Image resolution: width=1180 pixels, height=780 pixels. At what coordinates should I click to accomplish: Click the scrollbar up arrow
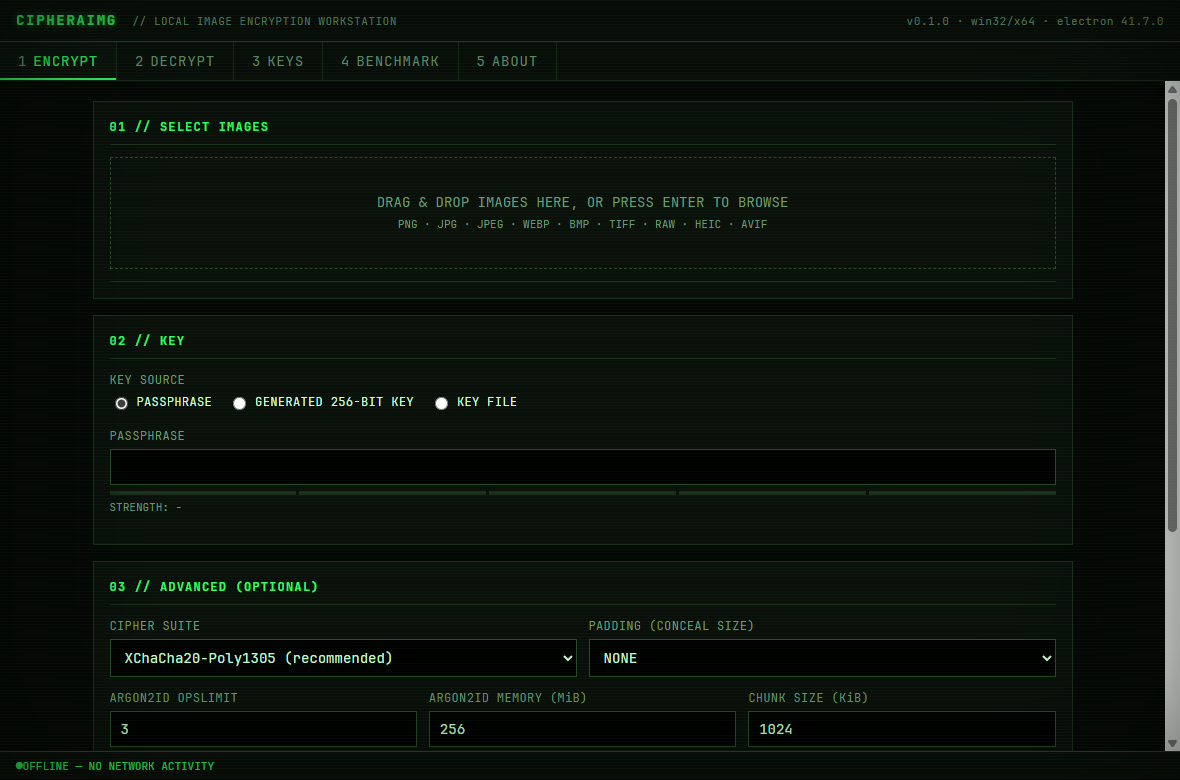tap(1172, 89)
